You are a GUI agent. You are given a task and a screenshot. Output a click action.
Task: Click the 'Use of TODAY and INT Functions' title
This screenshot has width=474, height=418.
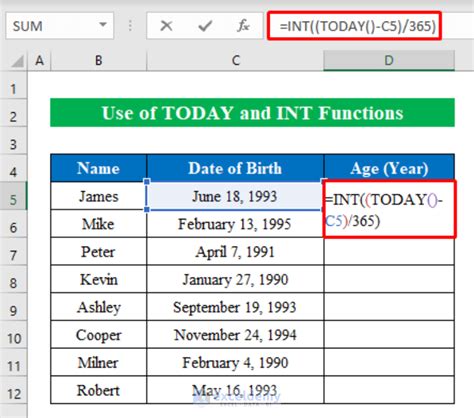252,113
